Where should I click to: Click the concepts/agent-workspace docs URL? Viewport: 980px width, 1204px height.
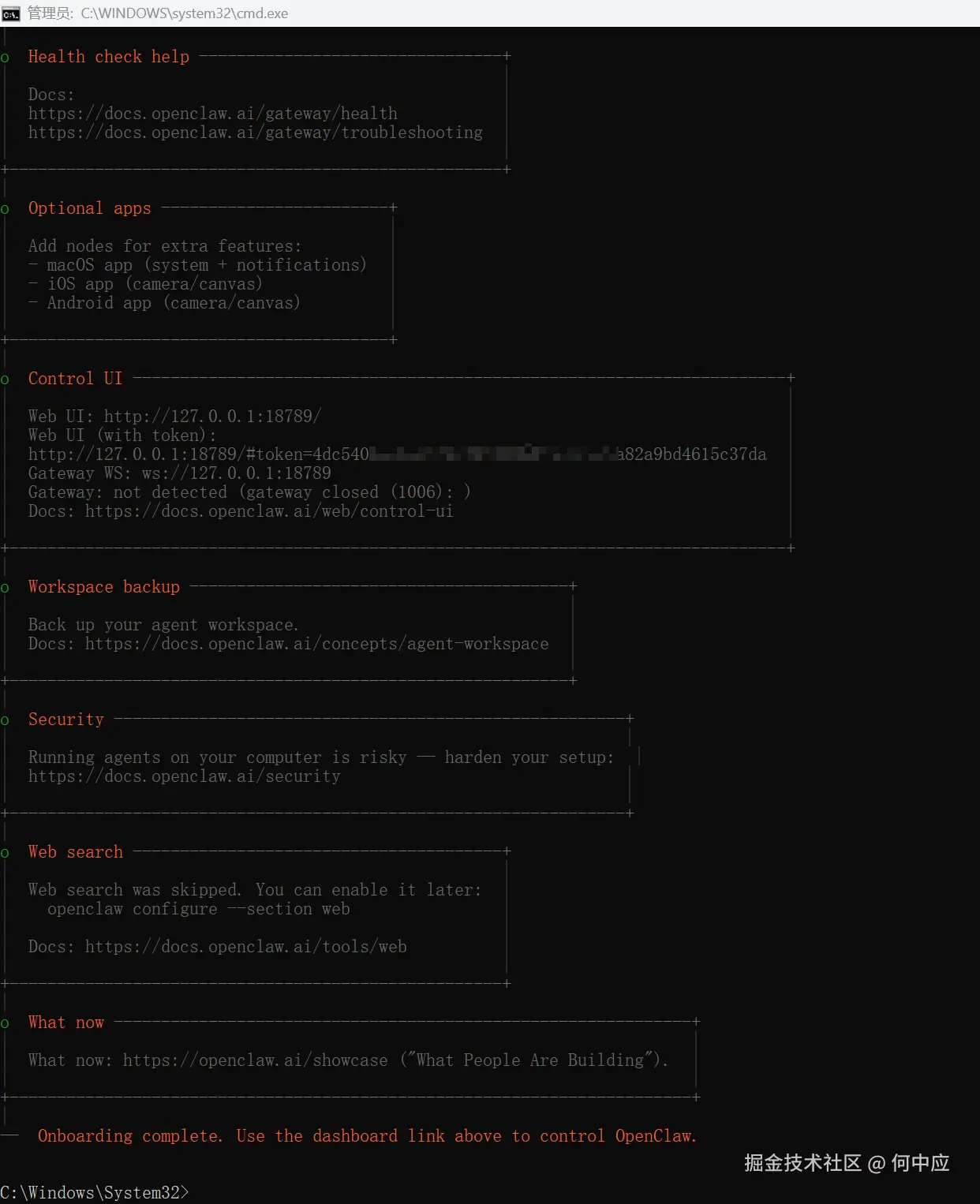(317, 644)
